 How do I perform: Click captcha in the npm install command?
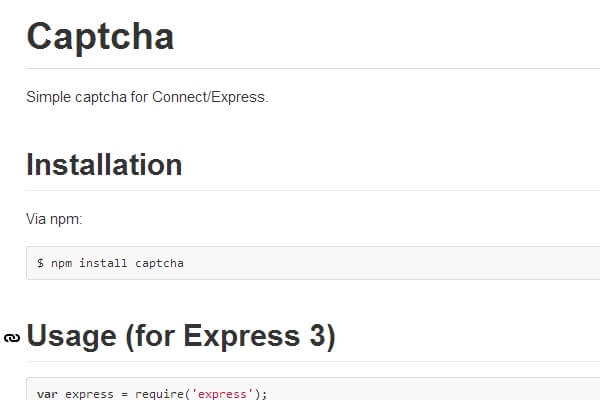tap(160, 263)
